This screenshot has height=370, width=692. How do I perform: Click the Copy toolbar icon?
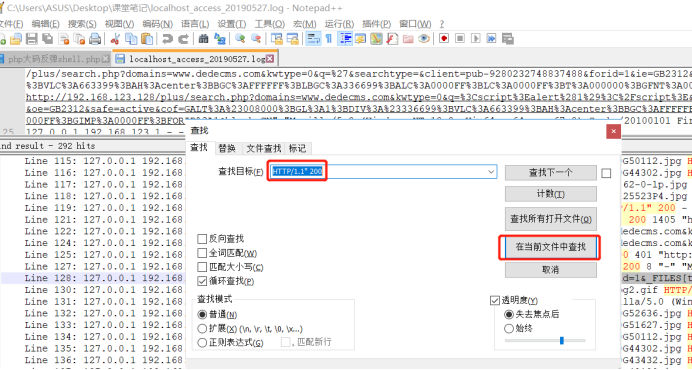pos(131,39)
